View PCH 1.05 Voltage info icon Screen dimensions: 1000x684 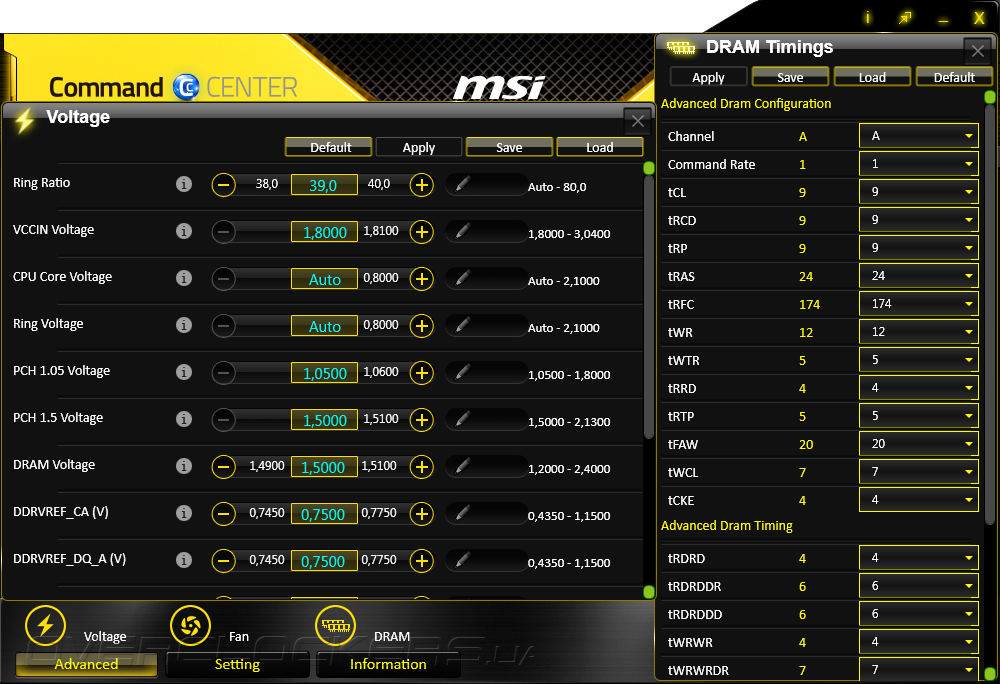[184, 372]
